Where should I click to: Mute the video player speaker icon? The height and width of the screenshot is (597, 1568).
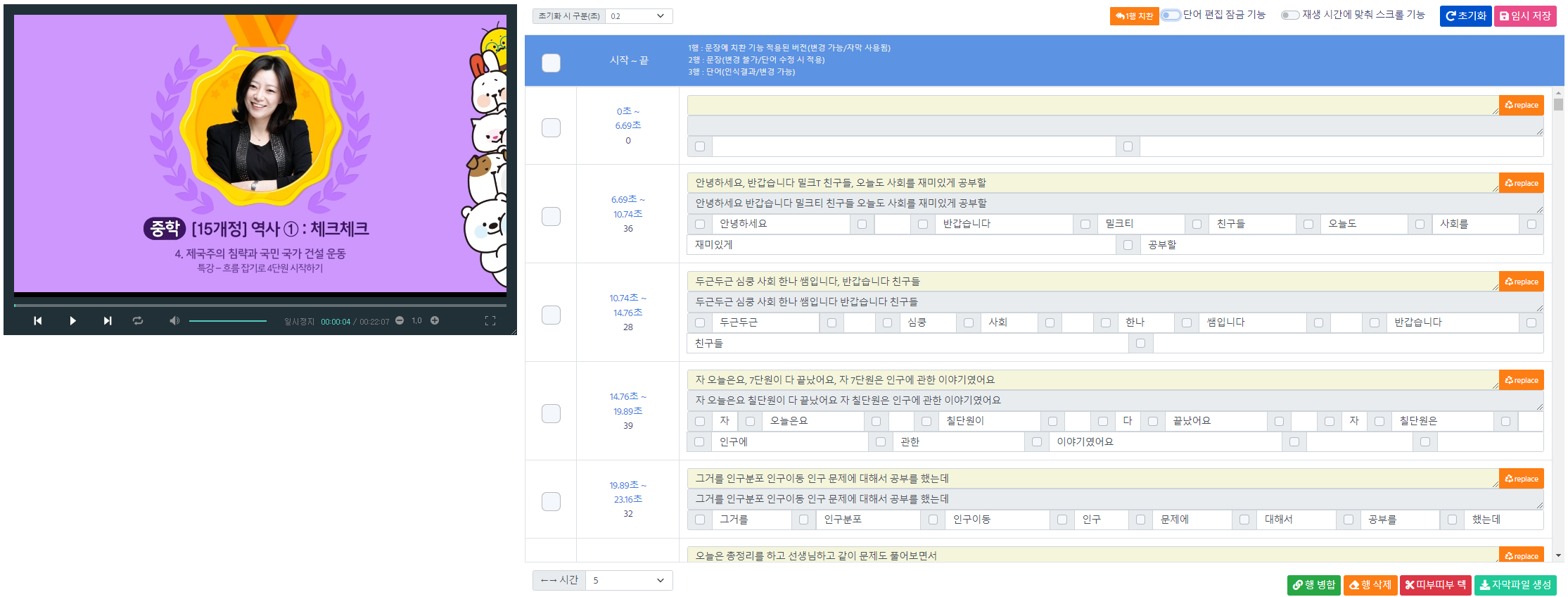coord(174,320)
